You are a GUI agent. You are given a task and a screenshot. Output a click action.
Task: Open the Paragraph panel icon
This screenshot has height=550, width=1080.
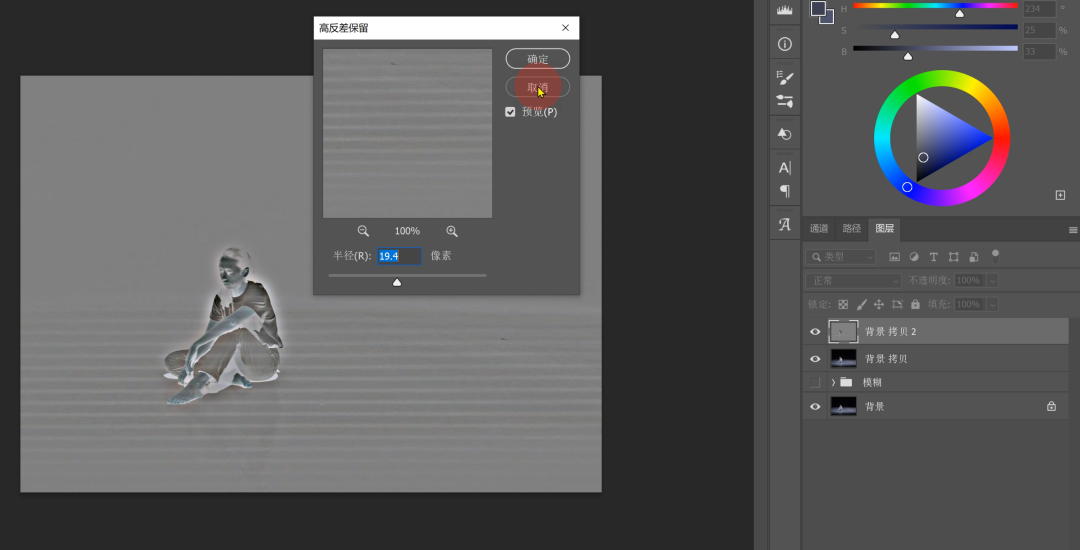click(x=785, y=191)
